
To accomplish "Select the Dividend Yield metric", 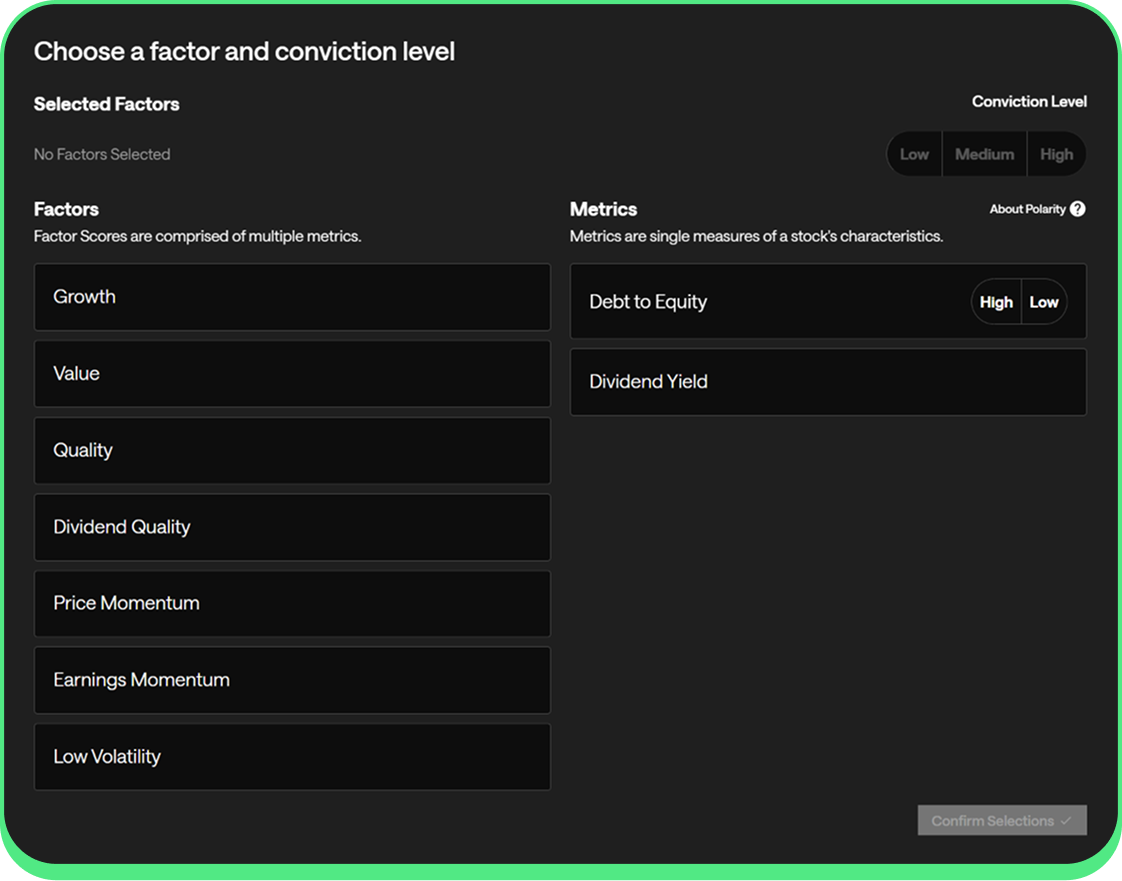I will (x=828, y=381).
